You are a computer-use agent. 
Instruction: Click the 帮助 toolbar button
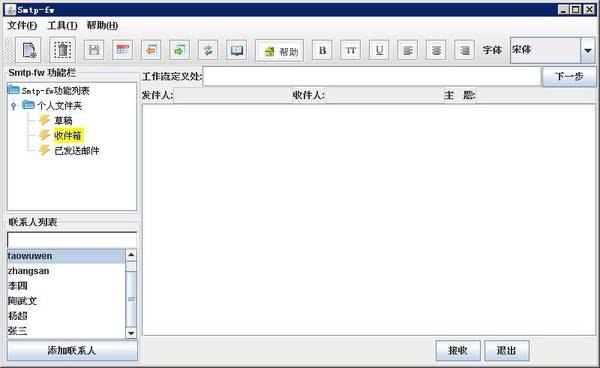click(280, 50)
